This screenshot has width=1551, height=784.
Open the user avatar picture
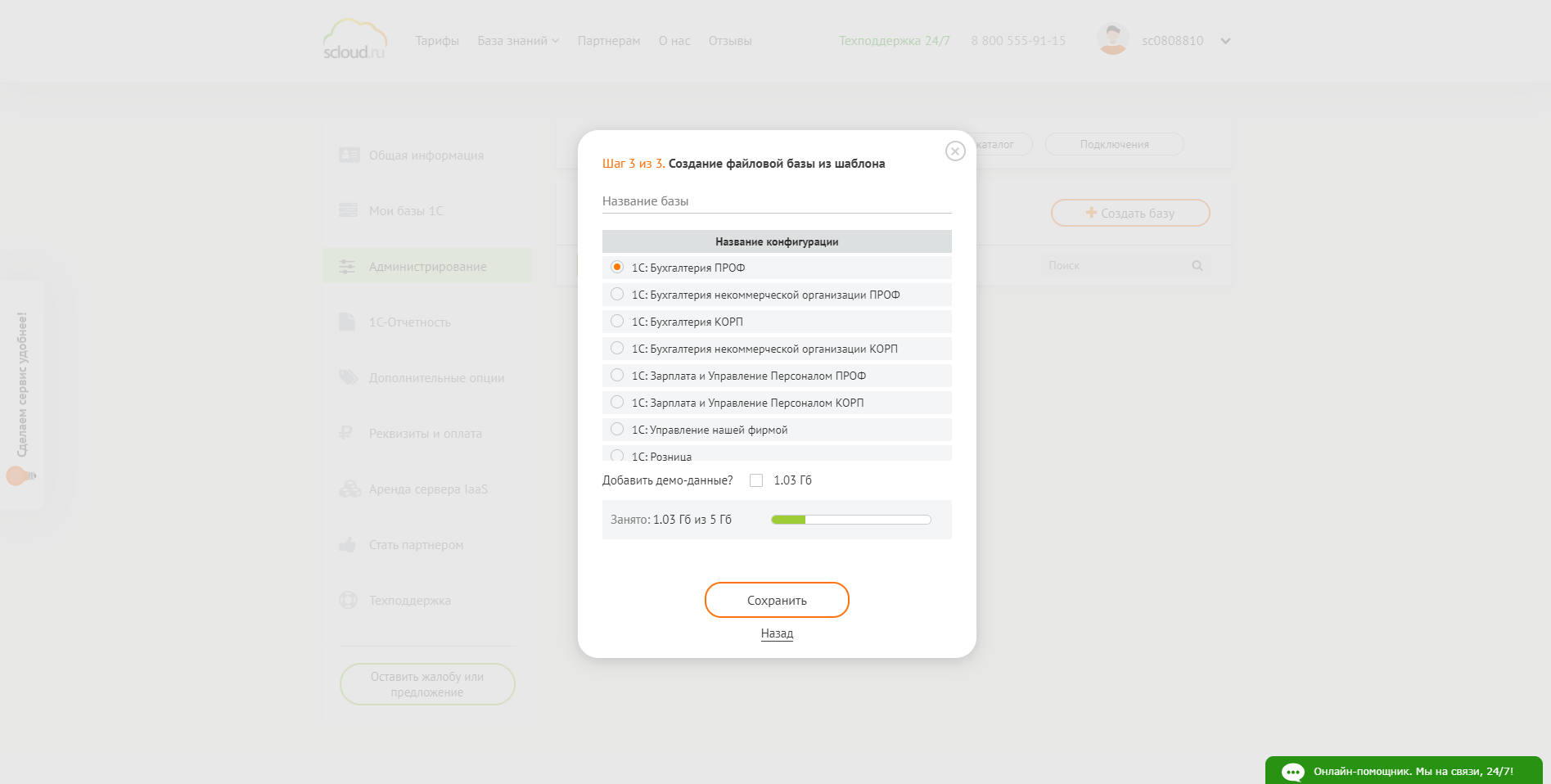(1112, 39)
